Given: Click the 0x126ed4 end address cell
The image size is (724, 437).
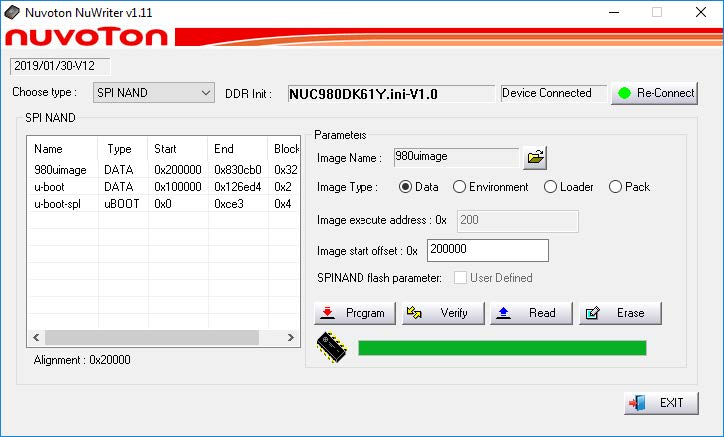Looking at the screenshot, I should pyautogui.click(x=238, y=187).
